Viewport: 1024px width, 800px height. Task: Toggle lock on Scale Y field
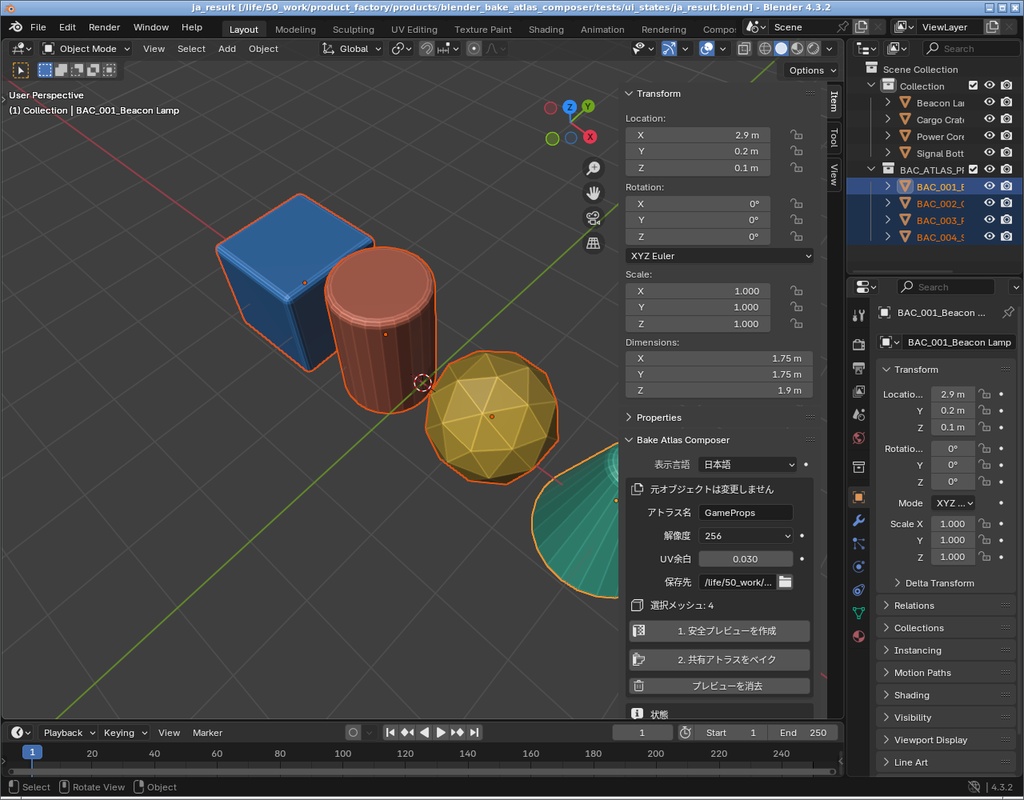click(x=796, y=307)
